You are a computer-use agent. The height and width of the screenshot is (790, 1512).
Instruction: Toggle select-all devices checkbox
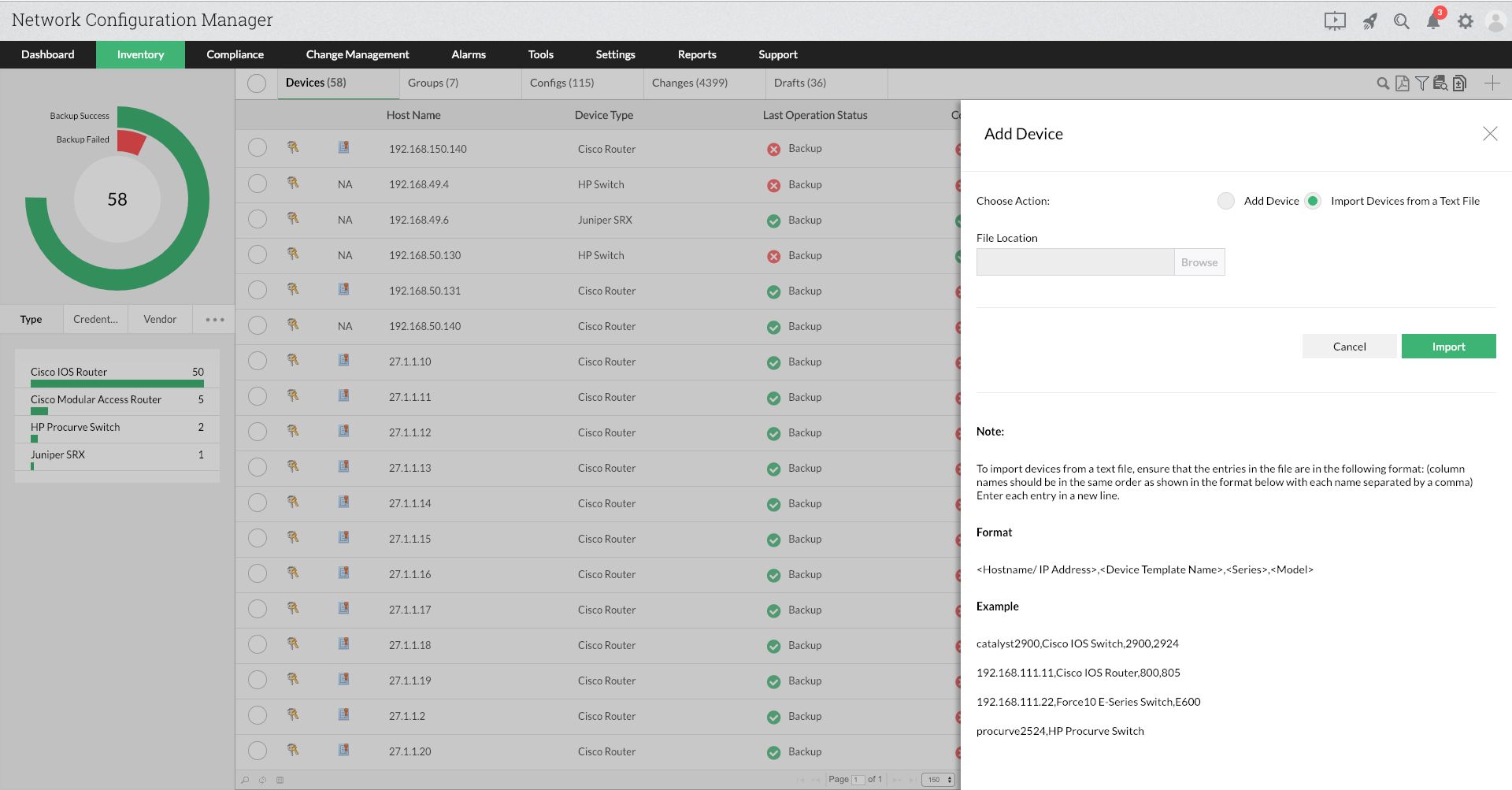257,83
